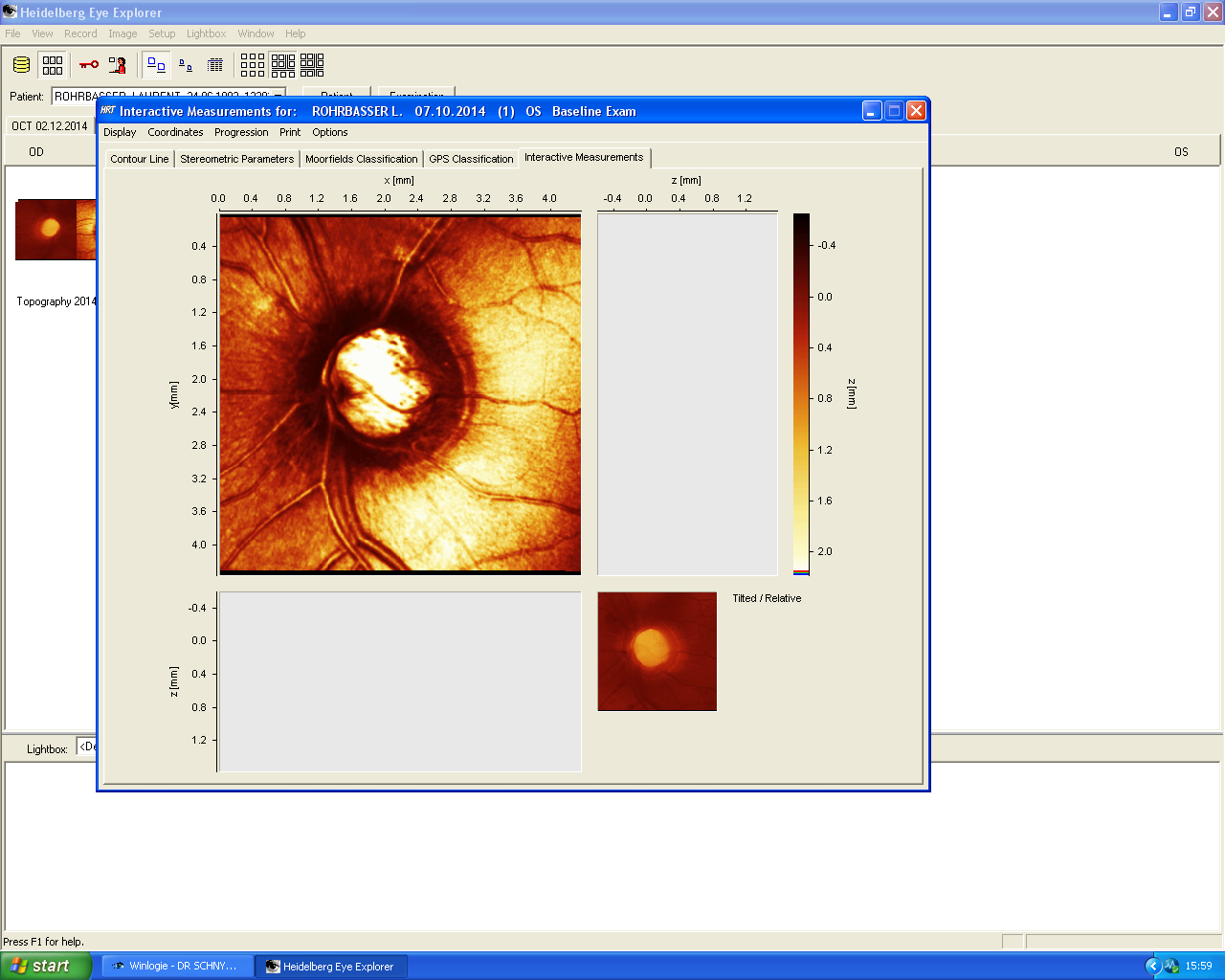Open the File menu in main window
1225x980 pixels.
12,33
